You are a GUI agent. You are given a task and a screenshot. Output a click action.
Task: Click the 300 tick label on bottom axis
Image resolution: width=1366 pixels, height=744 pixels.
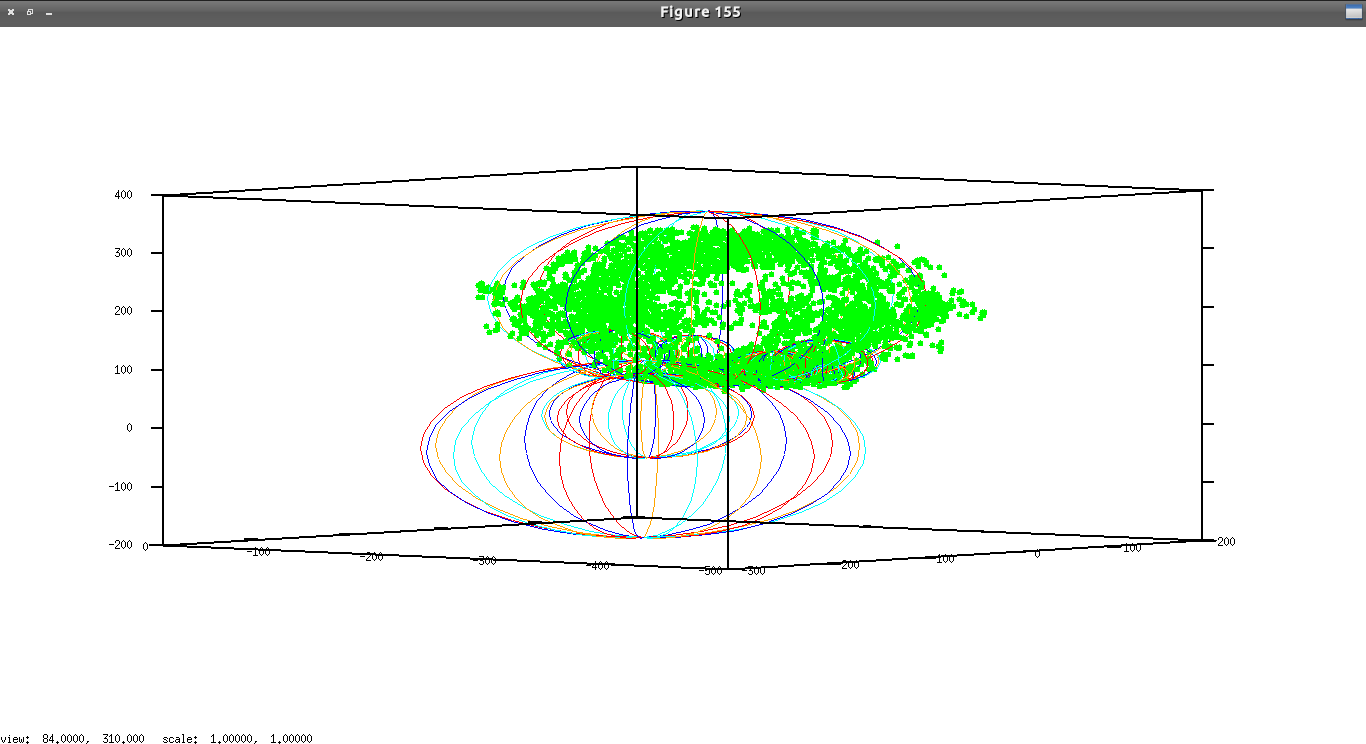coord(755,571)
